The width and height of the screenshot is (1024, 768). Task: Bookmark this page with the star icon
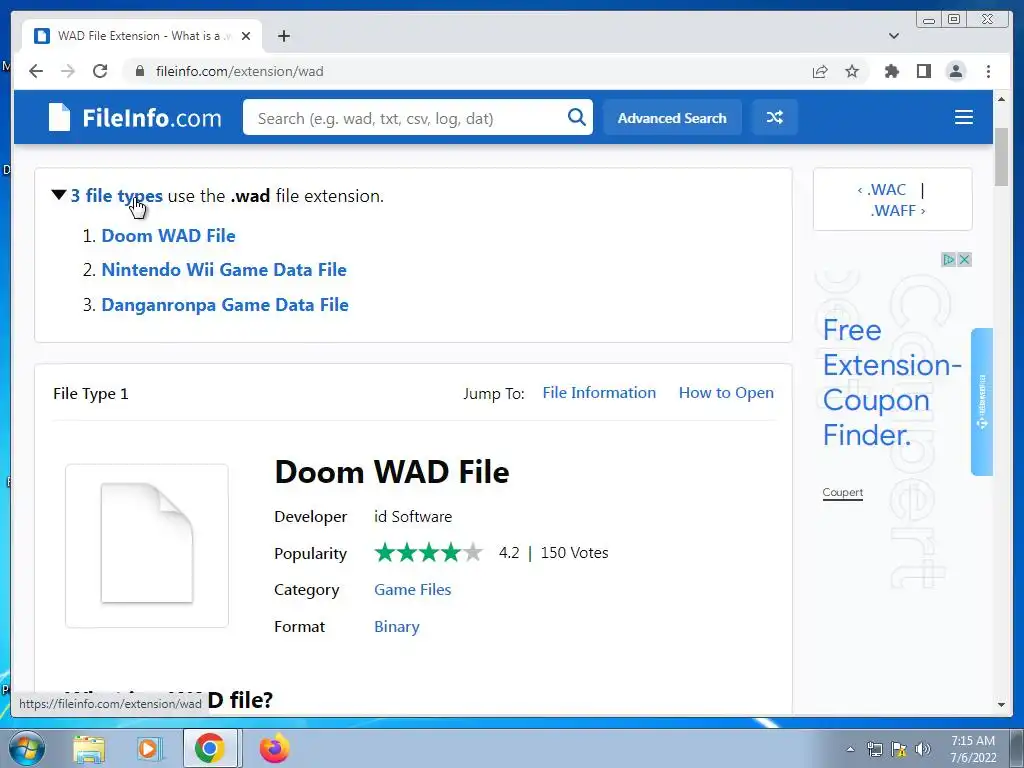click(x=852, y=71)
